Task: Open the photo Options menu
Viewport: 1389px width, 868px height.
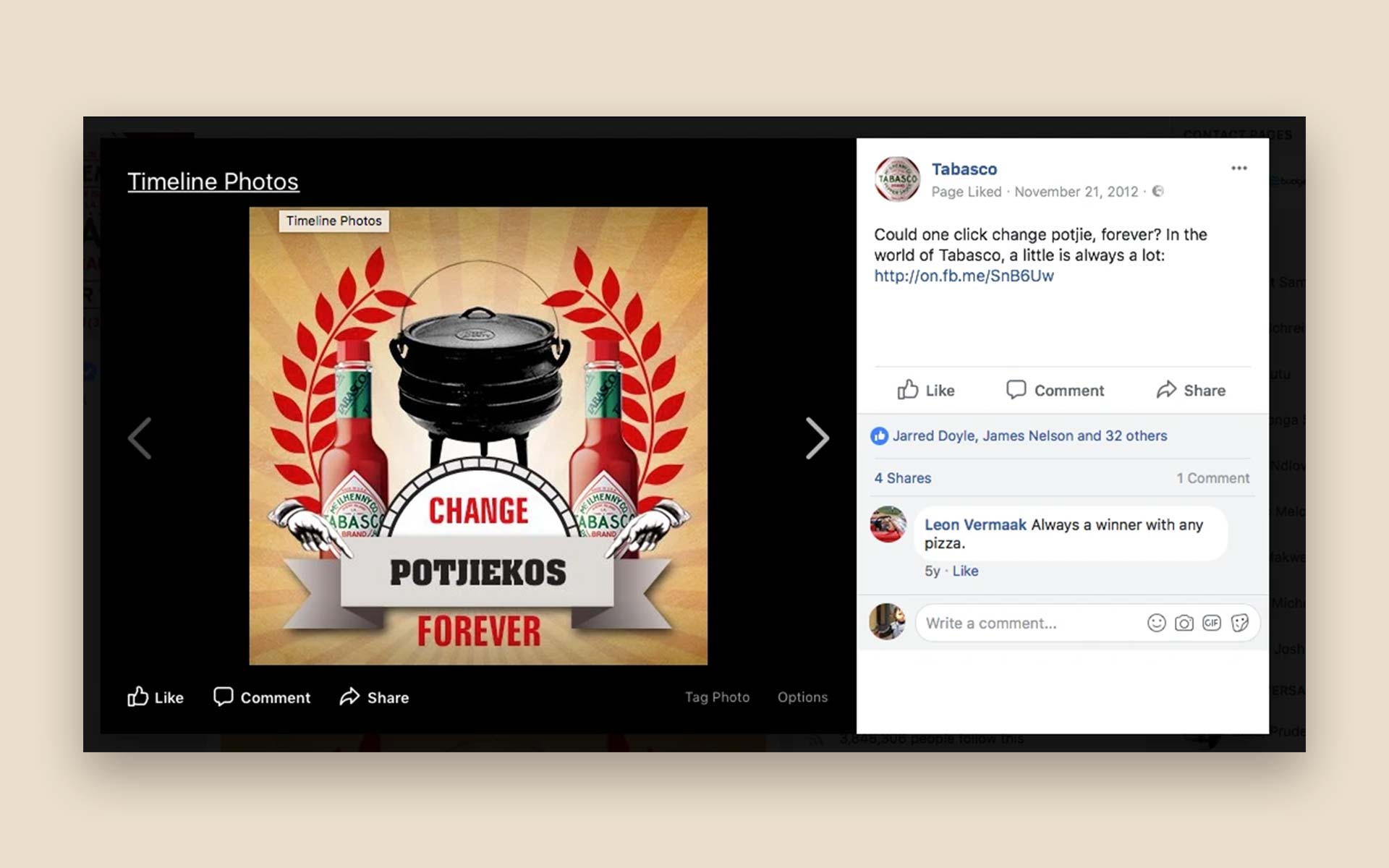Action: coord(802,697)
